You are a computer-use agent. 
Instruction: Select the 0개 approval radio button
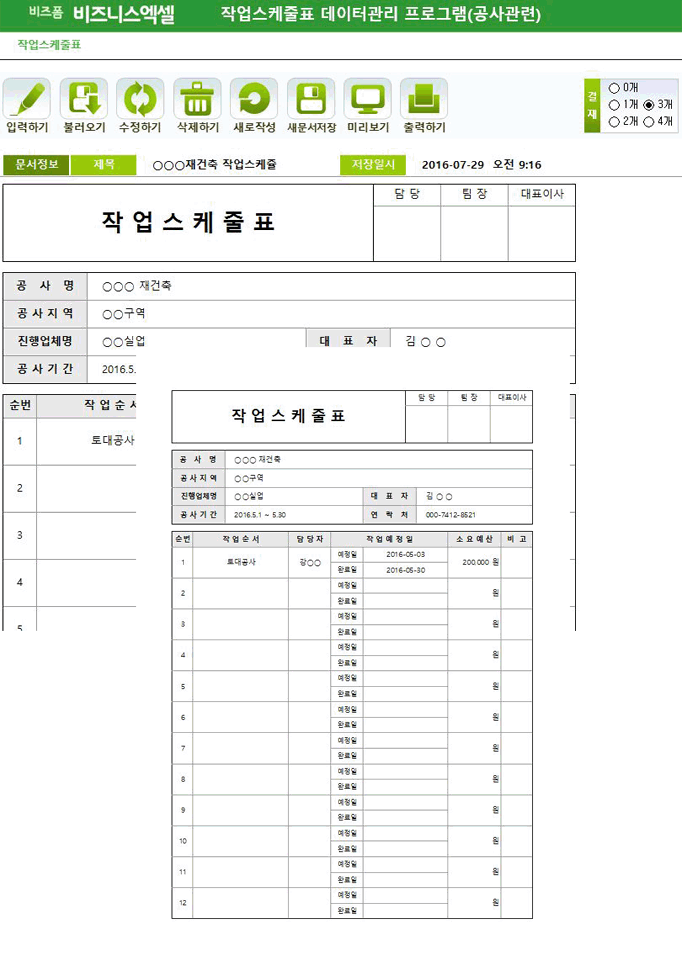614,88
